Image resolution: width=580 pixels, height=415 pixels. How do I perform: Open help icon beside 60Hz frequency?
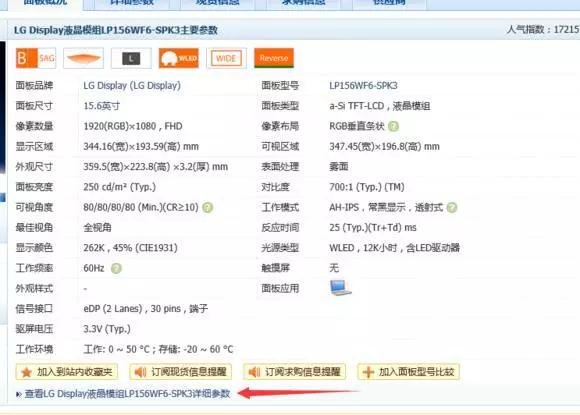tap(116, 268)
